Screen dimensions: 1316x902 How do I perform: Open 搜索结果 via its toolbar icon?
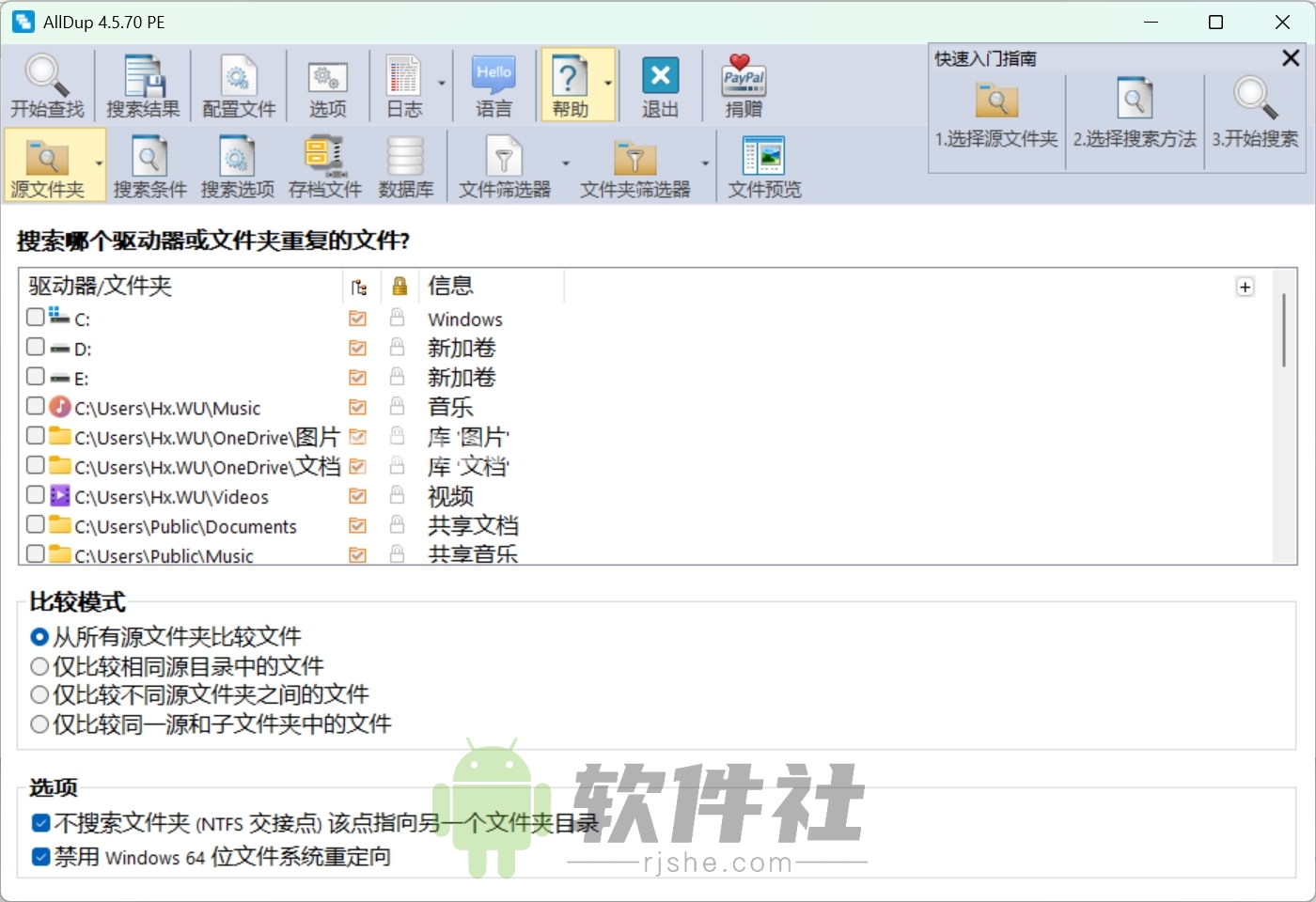pos(142,75)
